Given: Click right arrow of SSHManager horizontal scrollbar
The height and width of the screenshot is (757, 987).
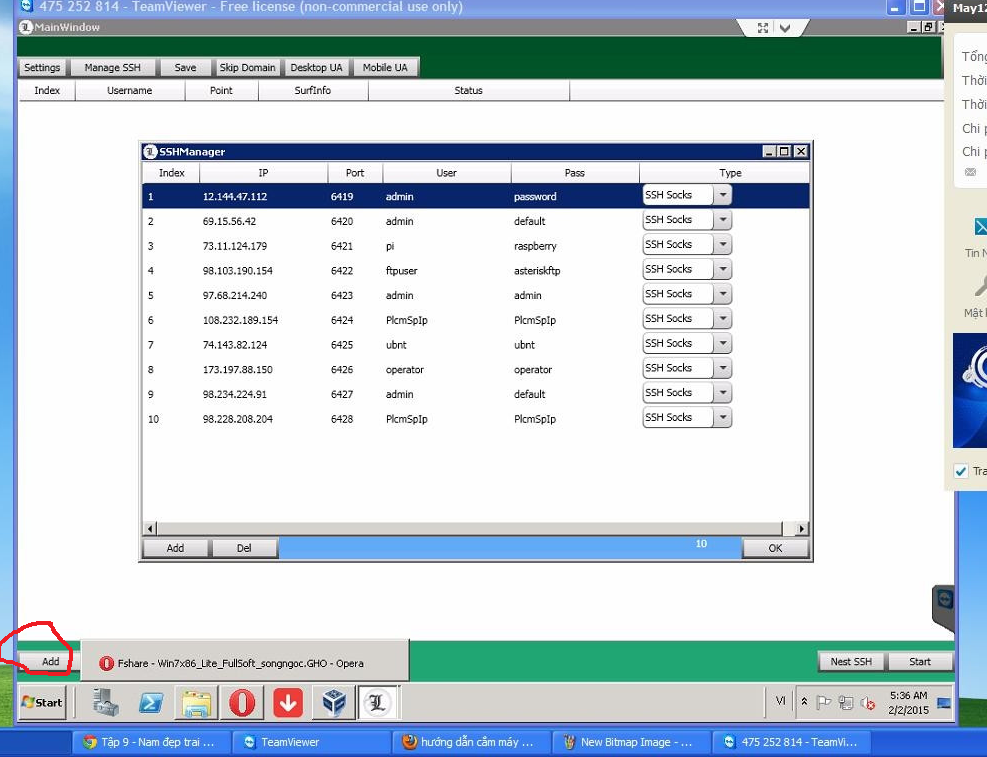Looking at the screenshot, I should click(x=801, y=529).
